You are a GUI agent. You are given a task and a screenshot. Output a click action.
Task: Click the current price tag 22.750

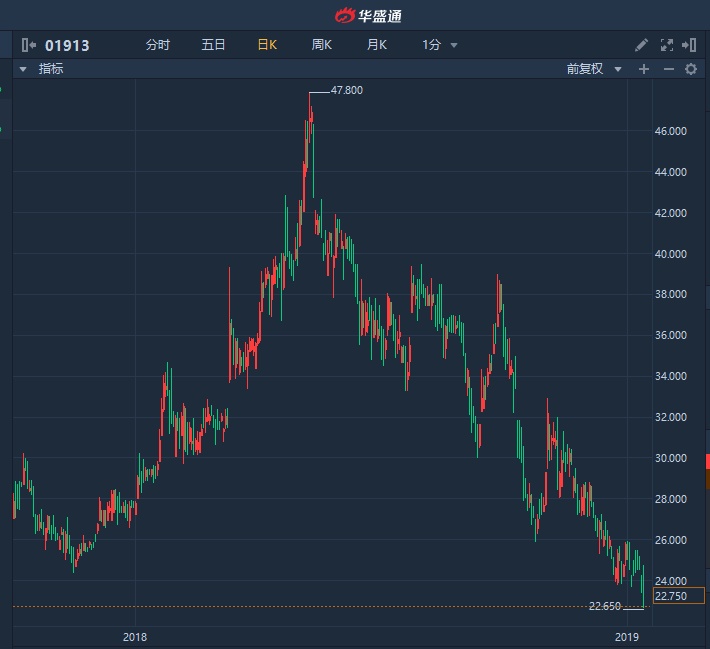[x=679, y=596]
